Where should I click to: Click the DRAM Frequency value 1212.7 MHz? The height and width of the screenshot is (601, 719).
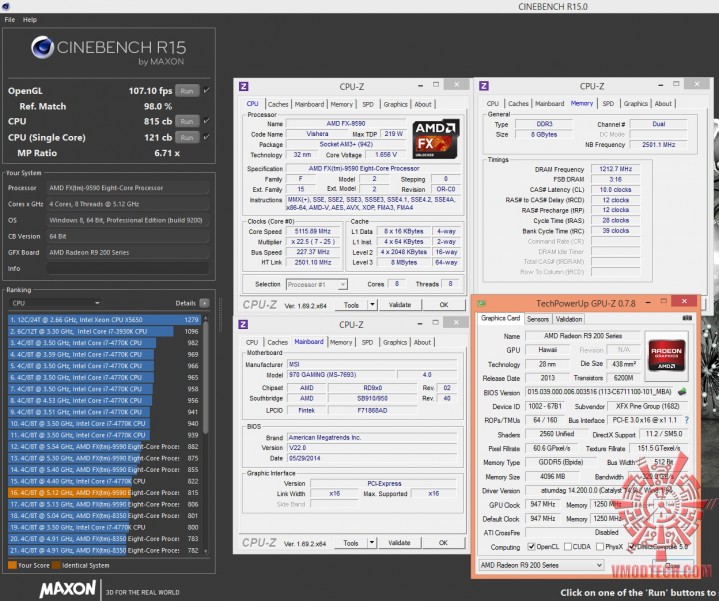[x=615, y=169]
